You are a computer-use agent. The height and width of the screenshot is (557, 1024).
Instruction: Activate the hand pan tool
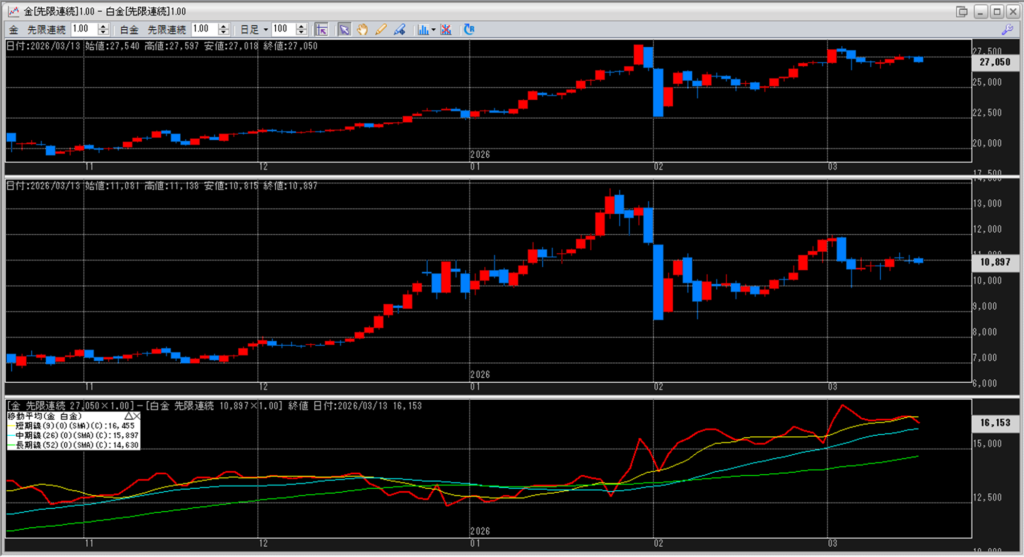pyautogui.click(x=362, y=30)
